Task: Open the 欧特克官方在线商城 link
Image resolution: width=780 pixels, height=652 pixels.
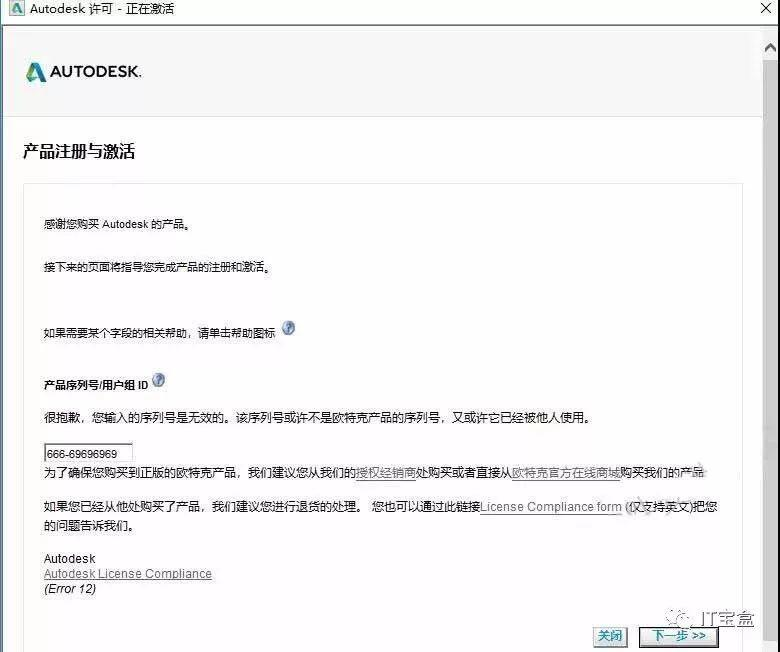Action: pyautogui.click(x=566, y=472)
